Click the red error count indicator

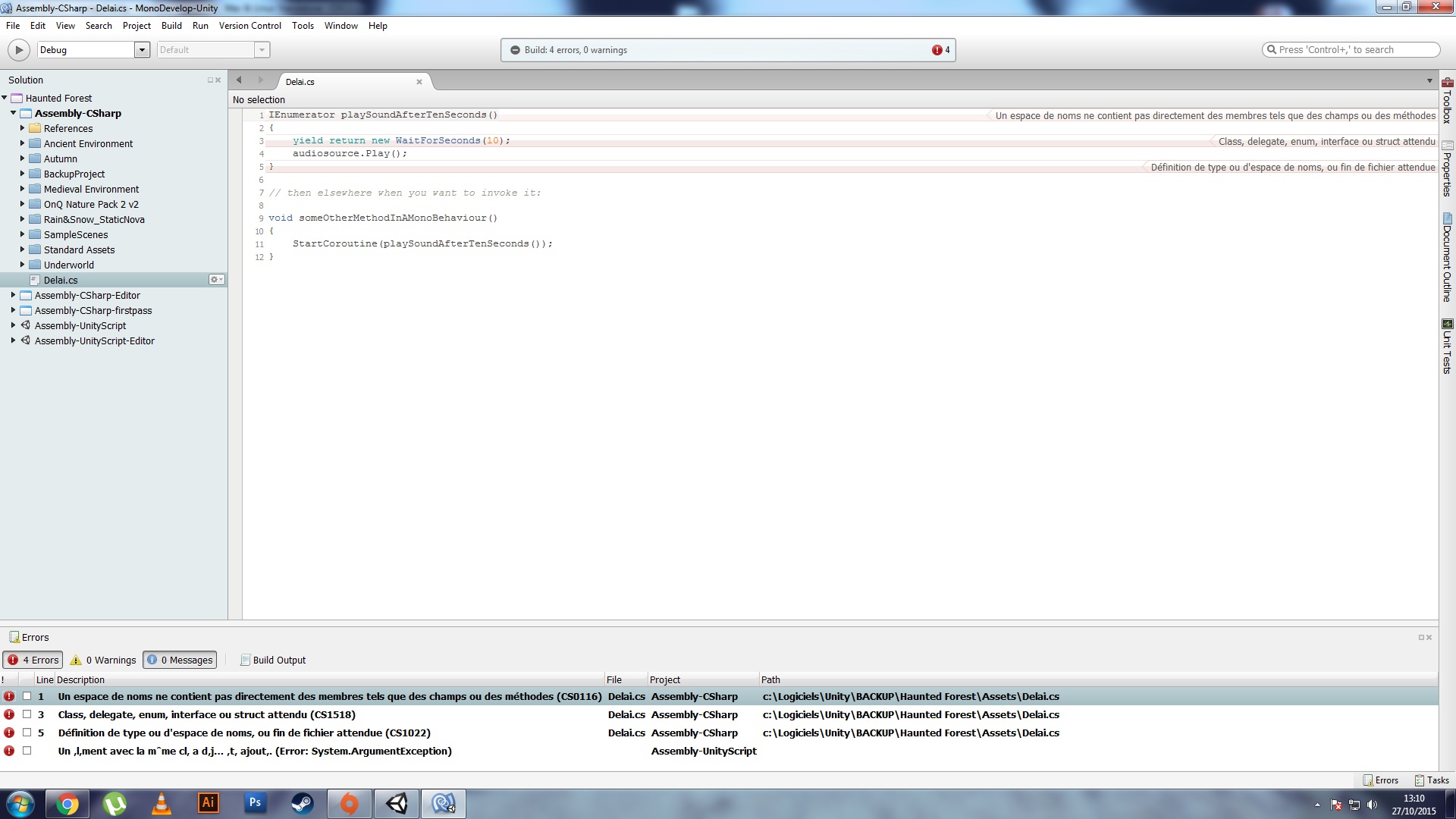coord(940,50)
